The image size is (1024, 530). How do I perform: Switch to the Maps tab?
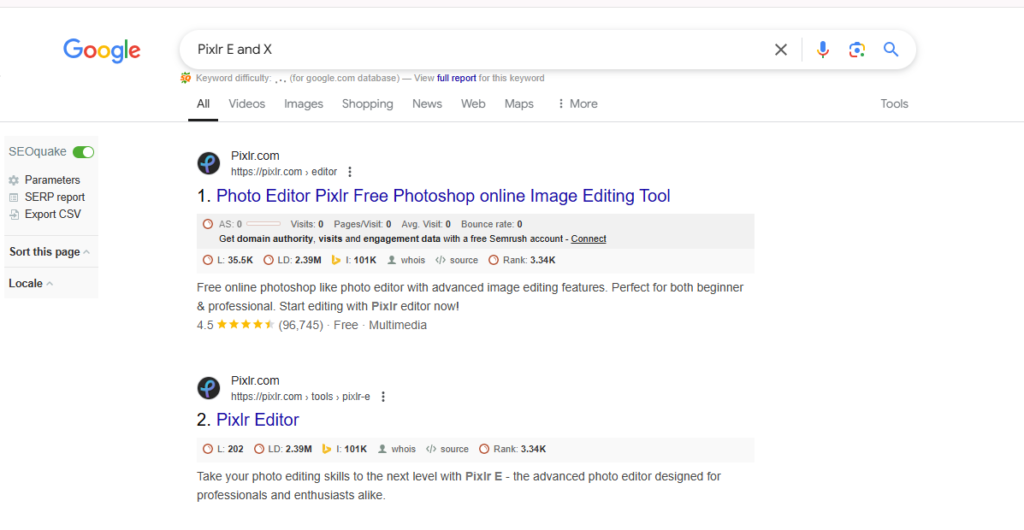coord(519,104)
